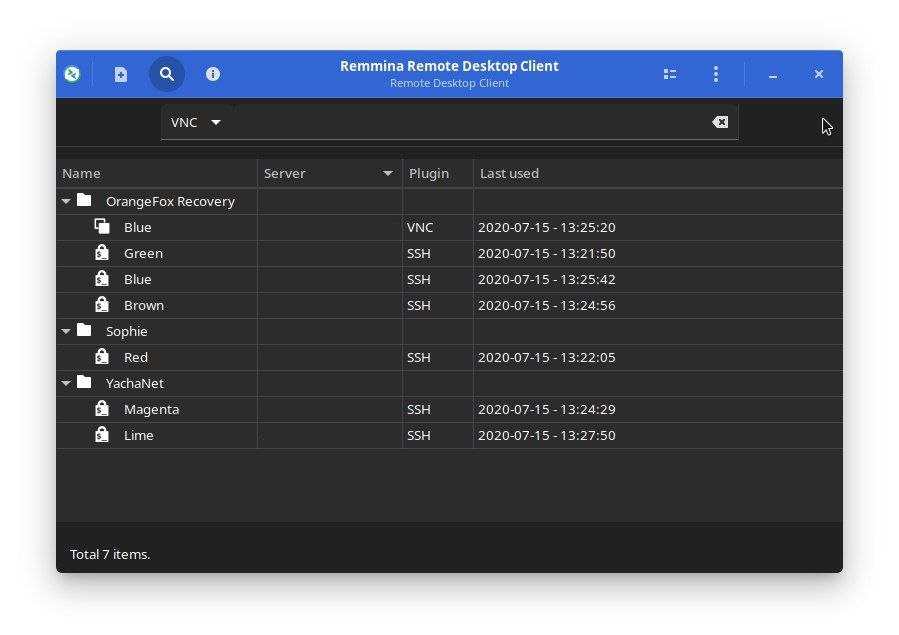Select the Lime connection name
The height and width of the screenshot is (635, 899).
pyautogui.click(x=139, y=436)
